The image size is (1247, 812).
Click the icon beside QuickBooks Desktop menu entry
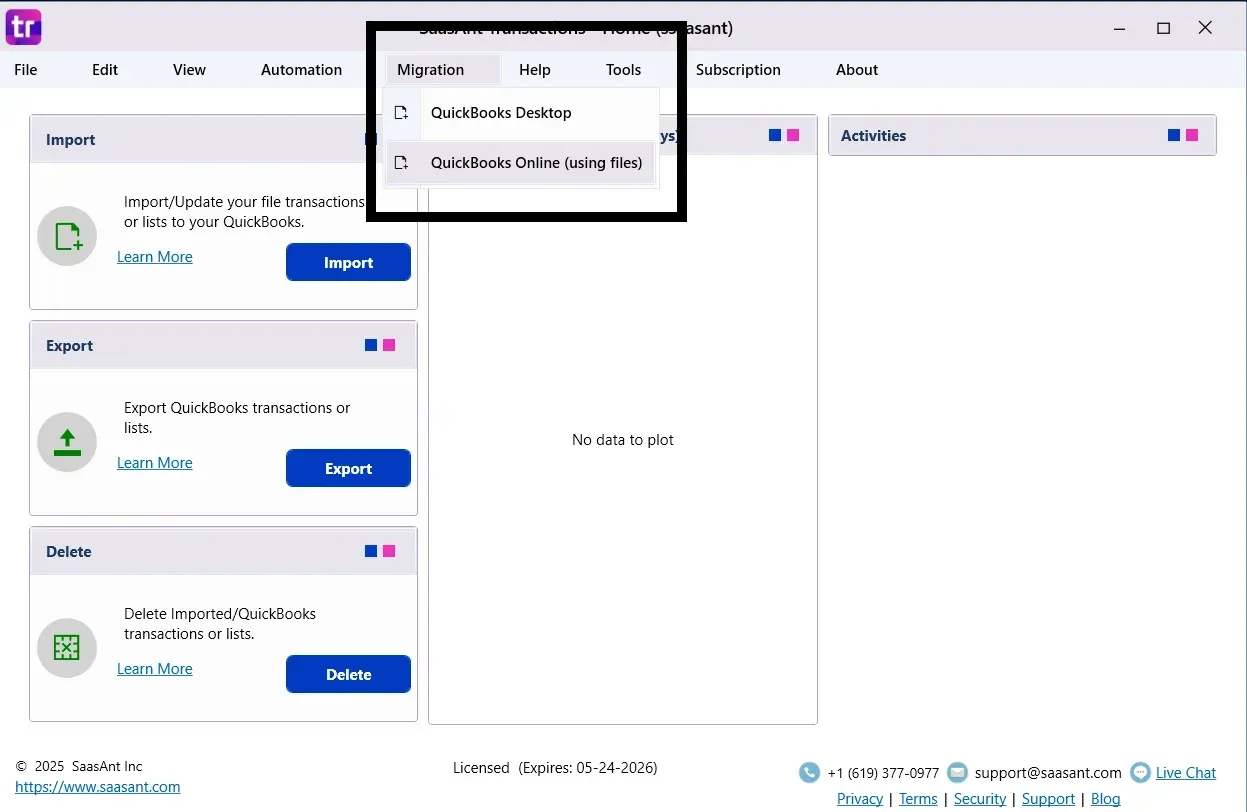(402, 113)
